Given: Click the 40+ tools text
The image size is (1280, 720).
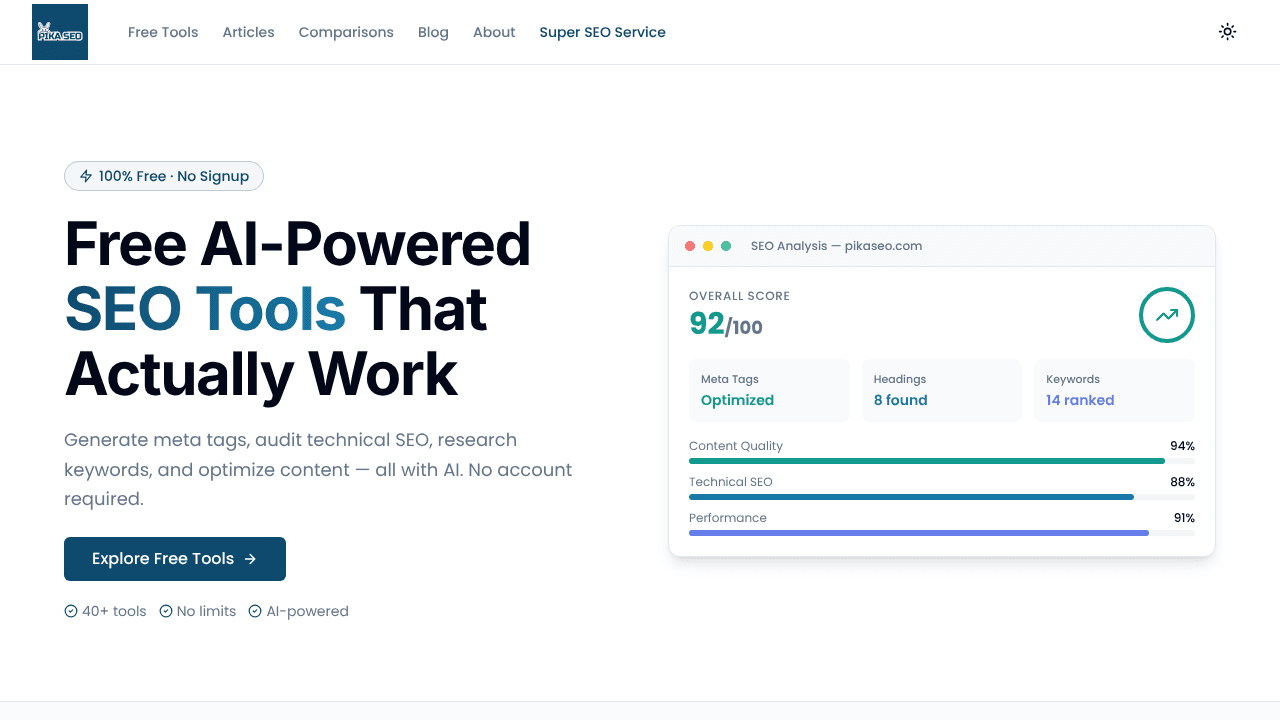Looking at the screenshot, I should 114,611.
